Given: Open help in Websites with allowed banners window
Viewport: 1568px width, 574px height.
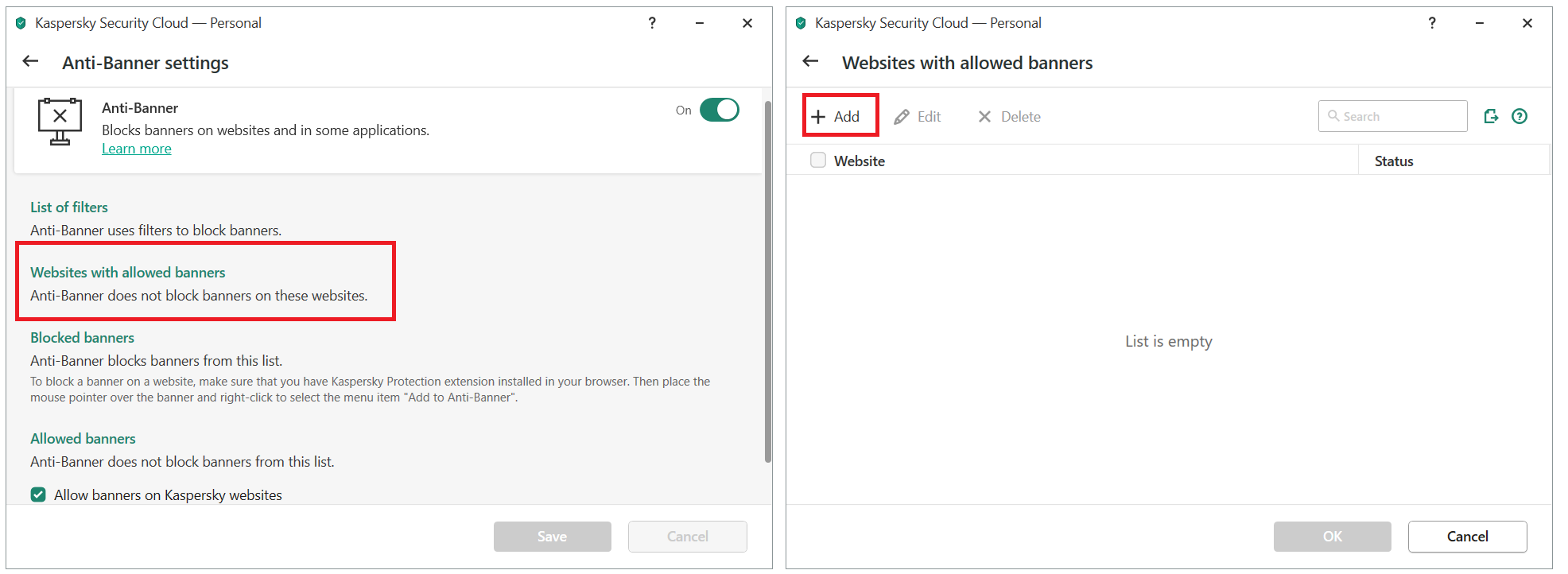Looking at the screenshot, I should 1432,23.
